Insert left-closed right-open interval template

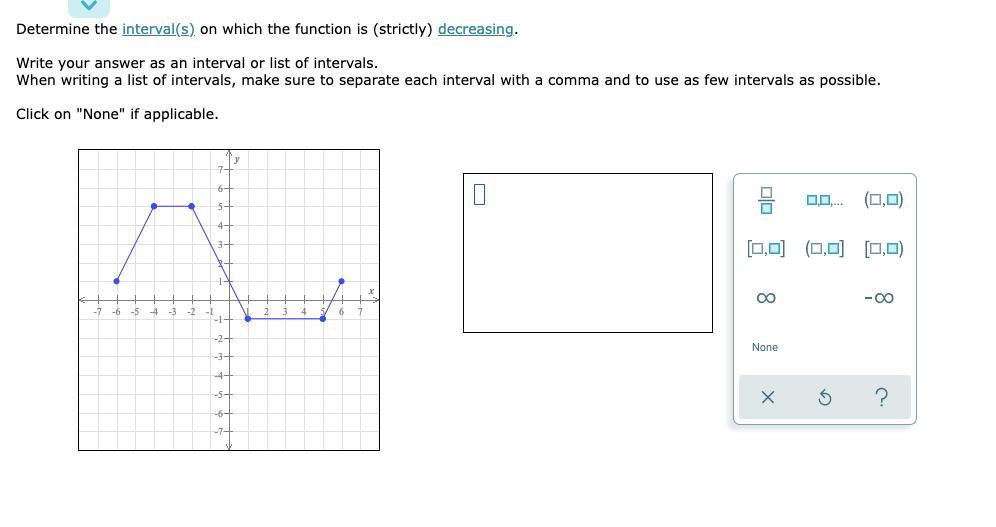(x=884, y=248)
